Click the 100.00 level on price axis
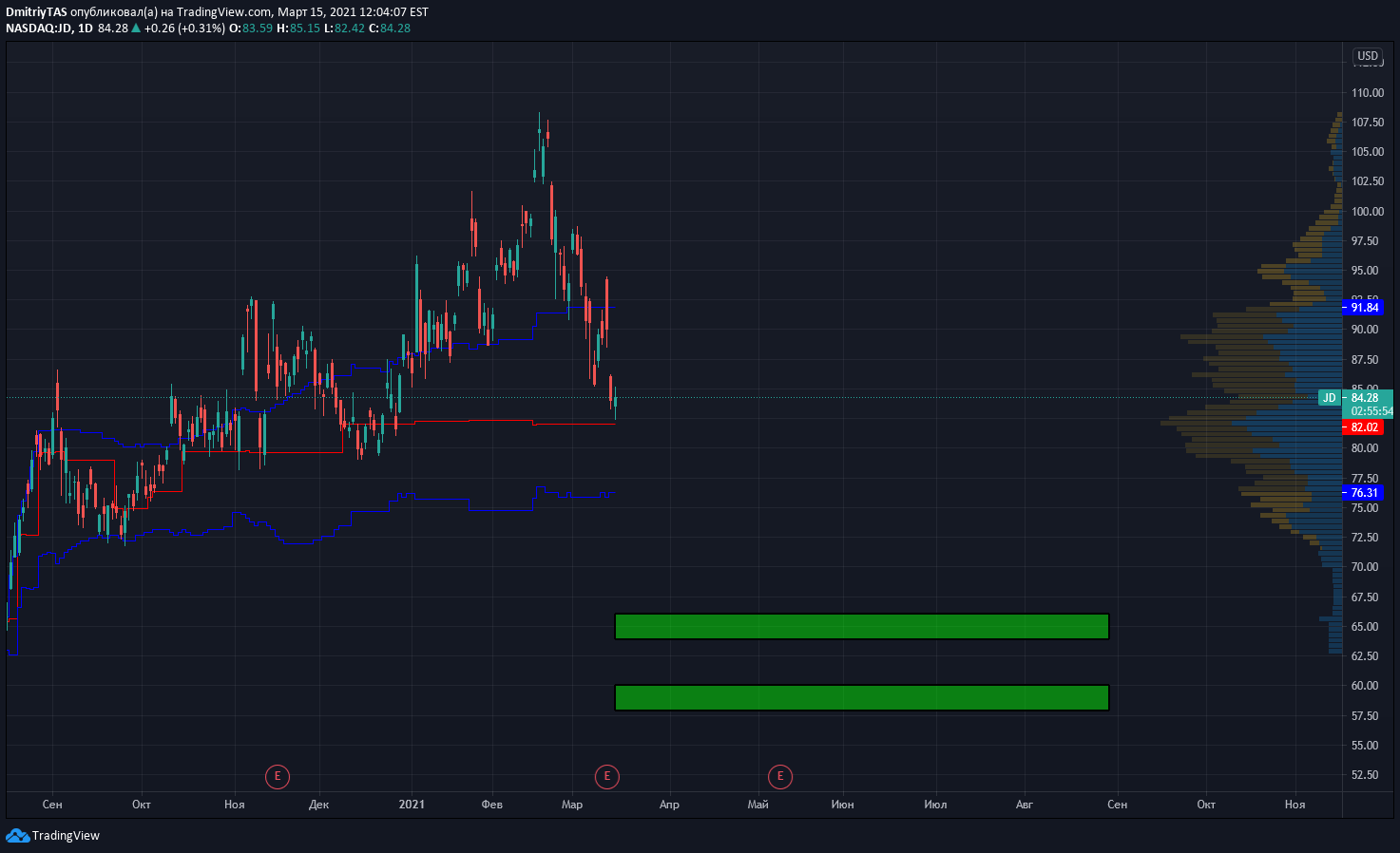Viewport: 1400px width, 853px height. click(x=1368, y=212)
